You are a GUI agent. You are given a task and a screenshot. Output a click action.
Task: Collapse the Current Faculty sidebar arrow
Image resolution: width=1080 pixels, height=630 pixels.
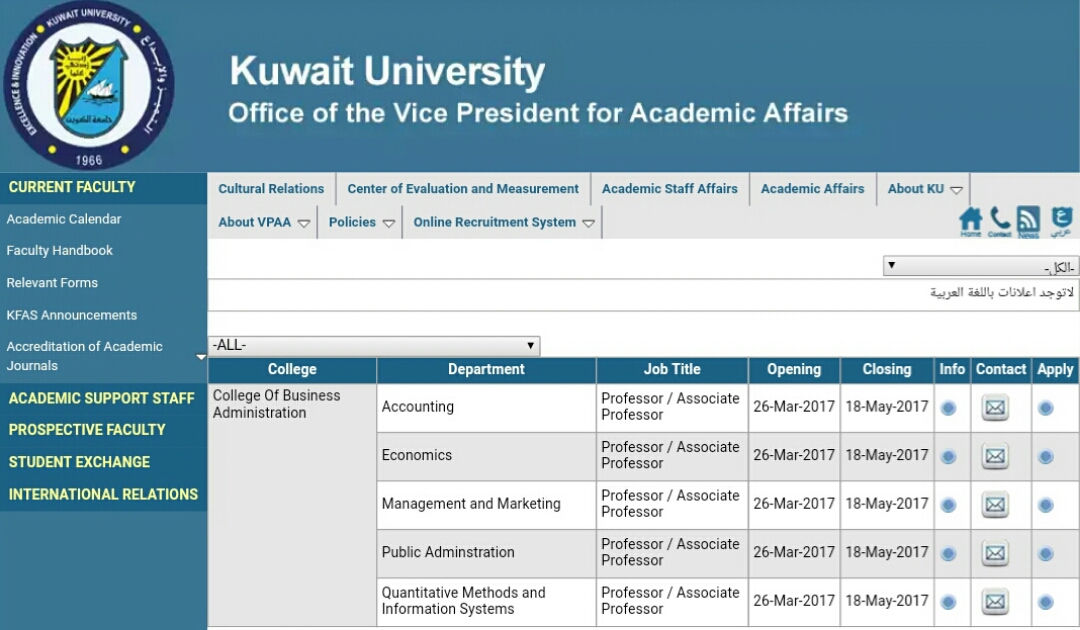(x=201, y=357)
